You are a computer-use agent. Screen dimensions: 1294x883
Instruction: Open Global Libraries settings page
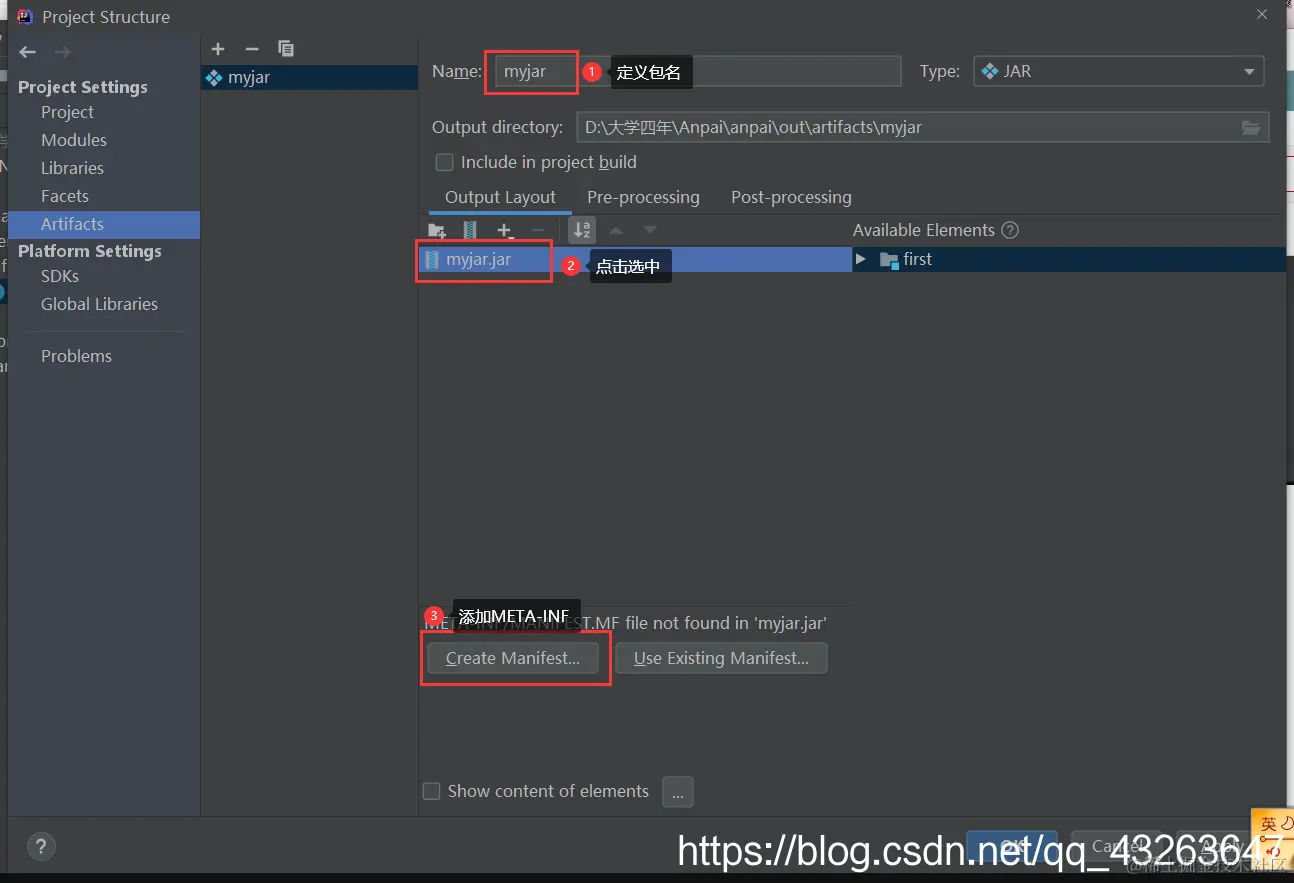pyautogui.click(x=99, y=304)
